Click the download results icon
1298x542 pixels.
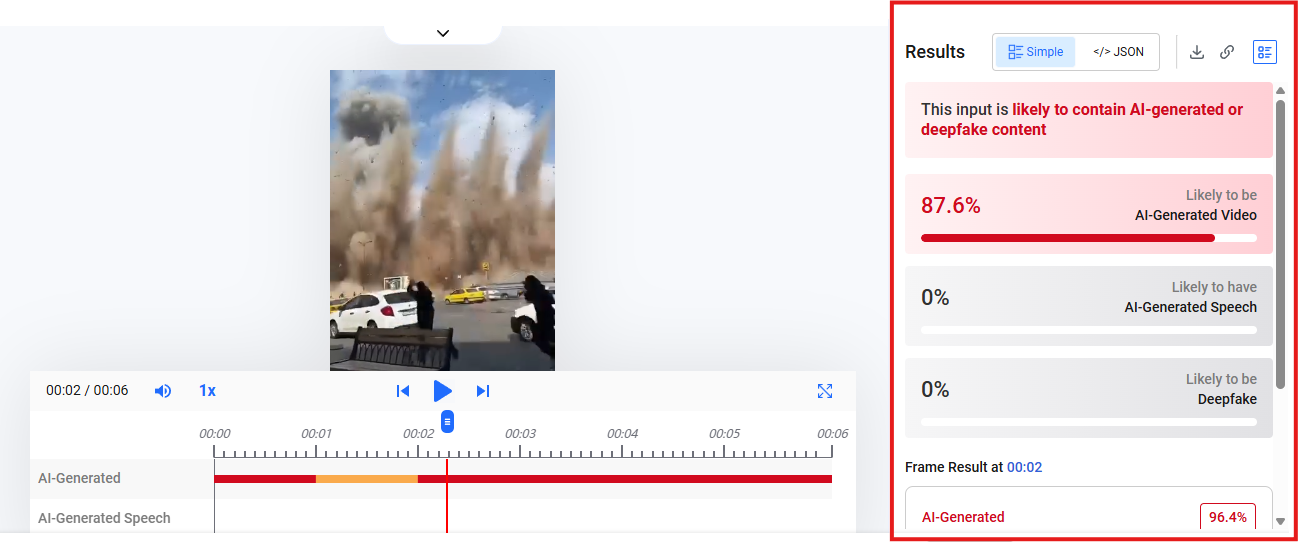1196,52
